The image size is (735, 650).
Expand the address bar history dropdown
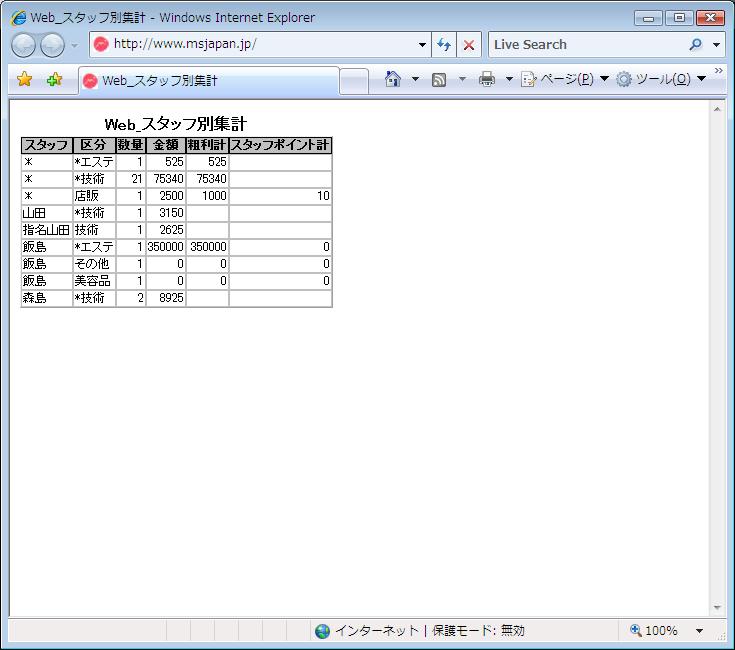click(422, 45)
